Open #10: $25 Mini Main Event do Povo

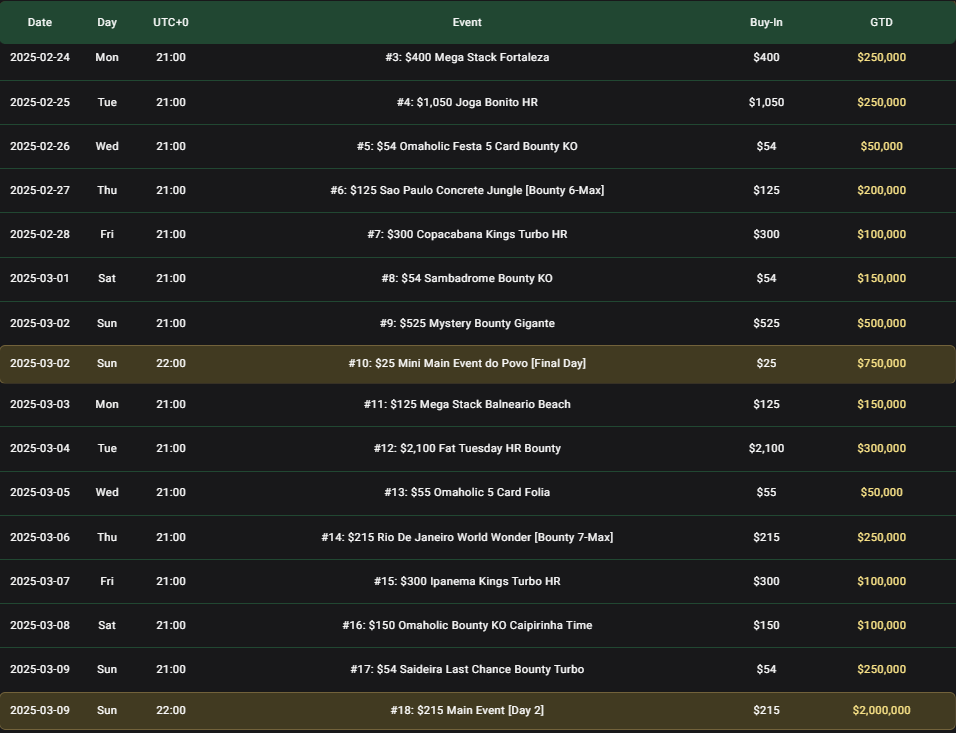(x=467, y=363)
